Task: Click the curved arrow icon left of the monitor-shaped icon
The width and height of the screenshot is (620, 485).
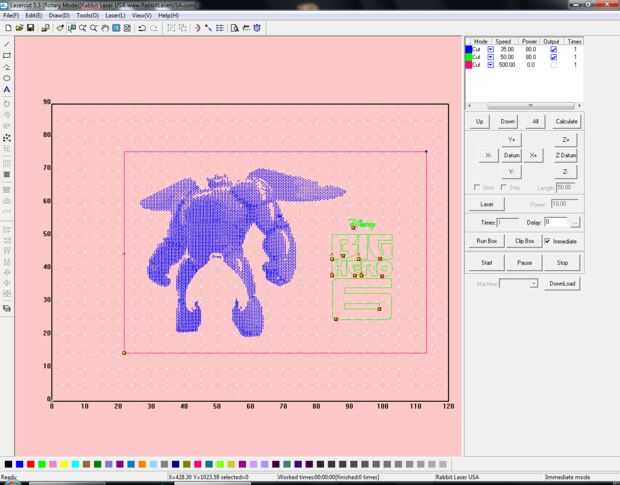Action: [60, 28]
